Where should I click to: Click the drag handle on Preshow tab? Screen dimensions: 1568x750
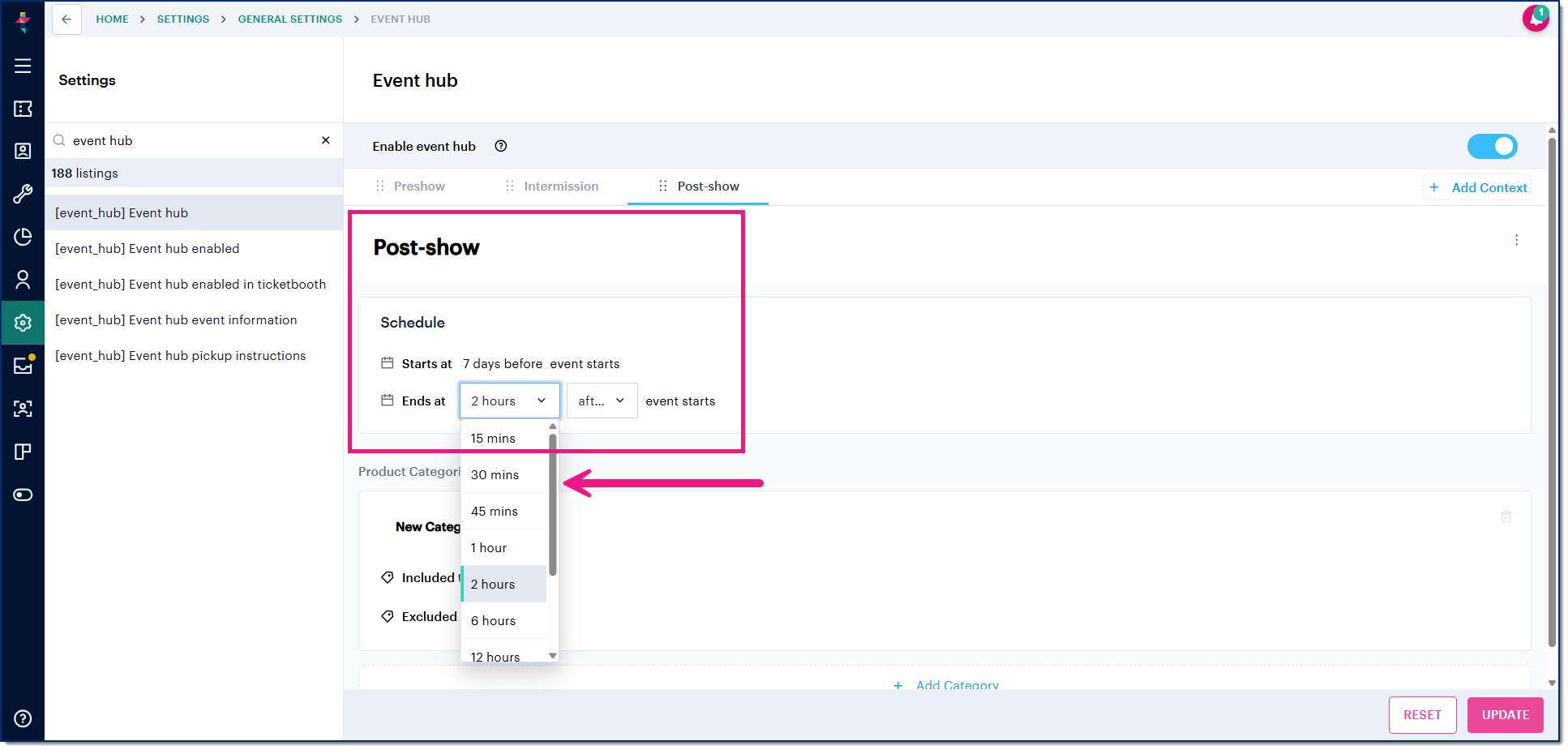(x=380, y=186)
